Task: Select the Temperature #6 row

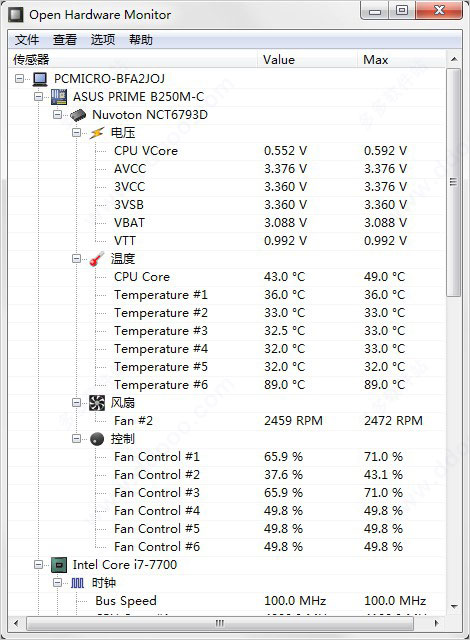Action: [x=227, y=385]
